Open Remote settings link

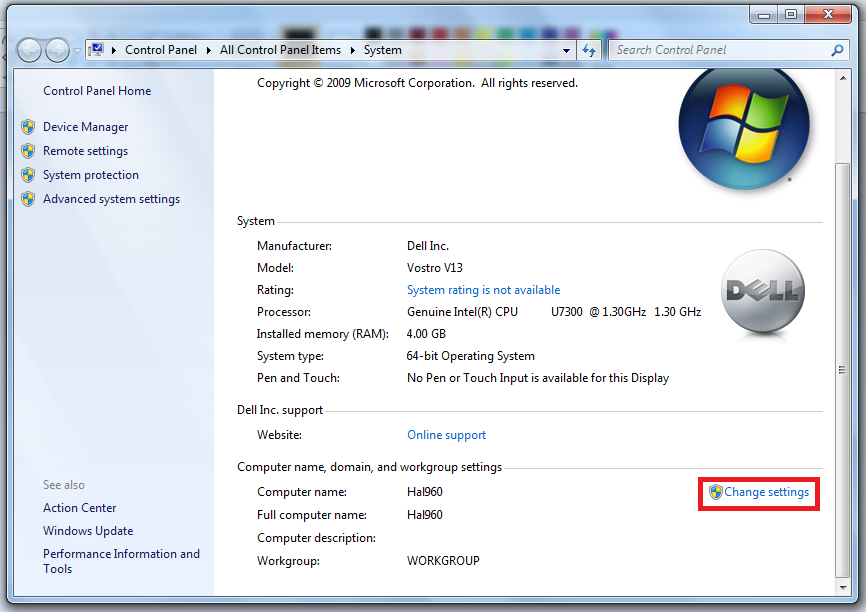86,151
